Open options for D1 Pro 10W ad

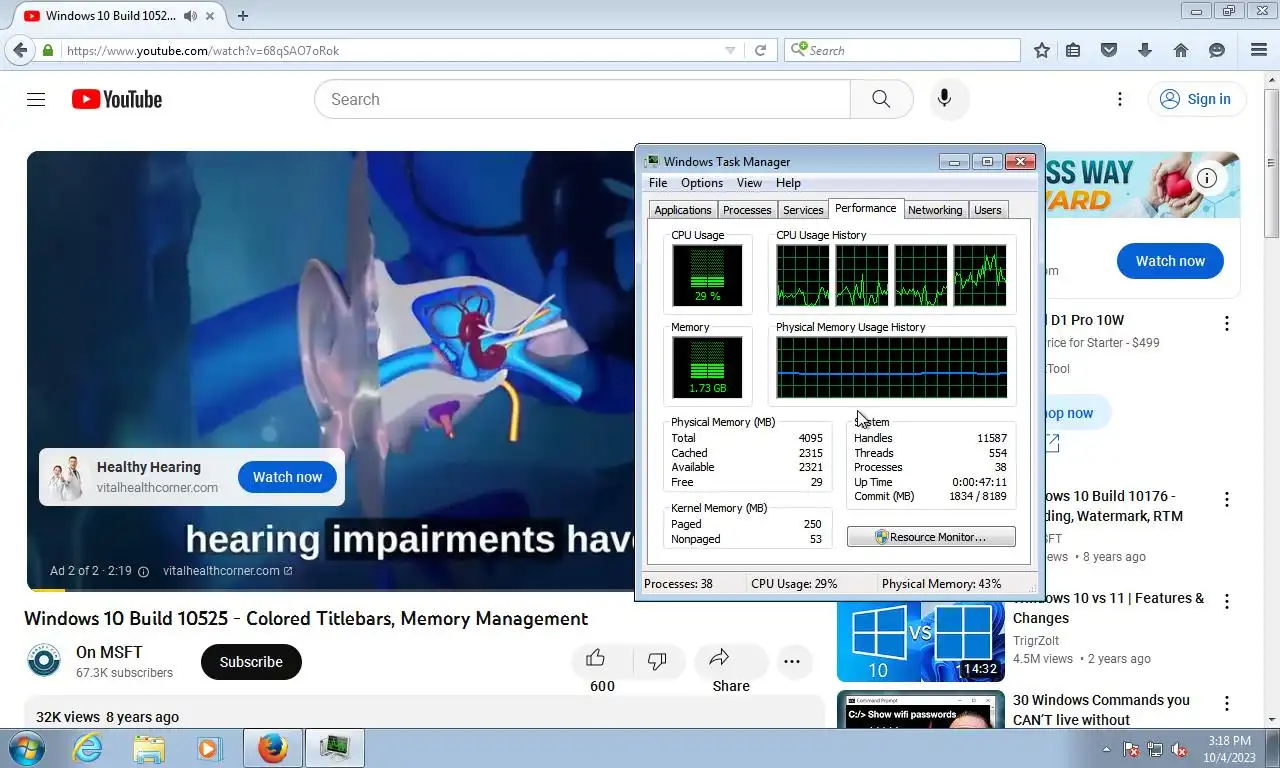[1227, 323]
